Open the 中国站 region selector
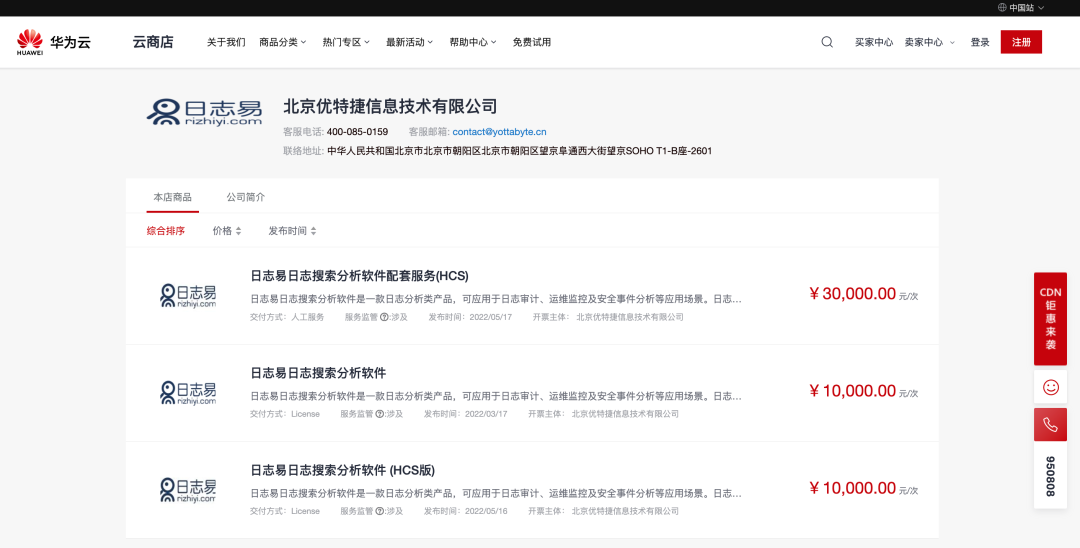The width and height of the screenshot is (1080, 548). click(1021, 8)
